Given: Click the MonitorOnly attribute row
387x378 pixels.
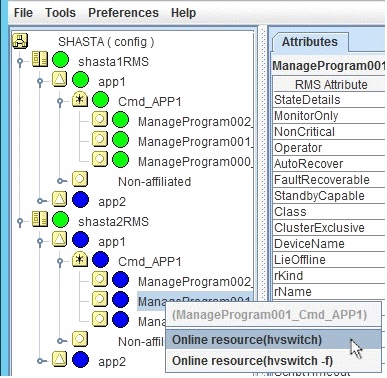Looking at the screenshot, I should click(329, 116).
